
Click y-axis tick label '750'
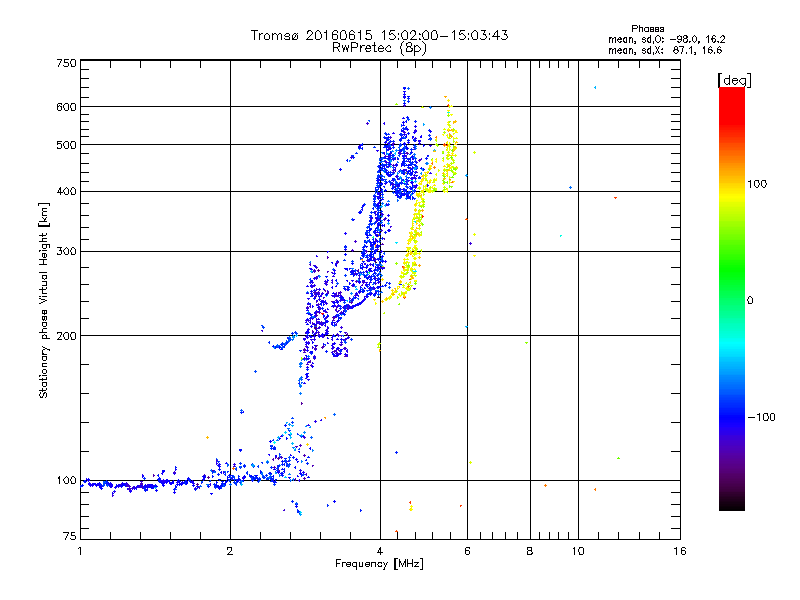pos(66,63)
